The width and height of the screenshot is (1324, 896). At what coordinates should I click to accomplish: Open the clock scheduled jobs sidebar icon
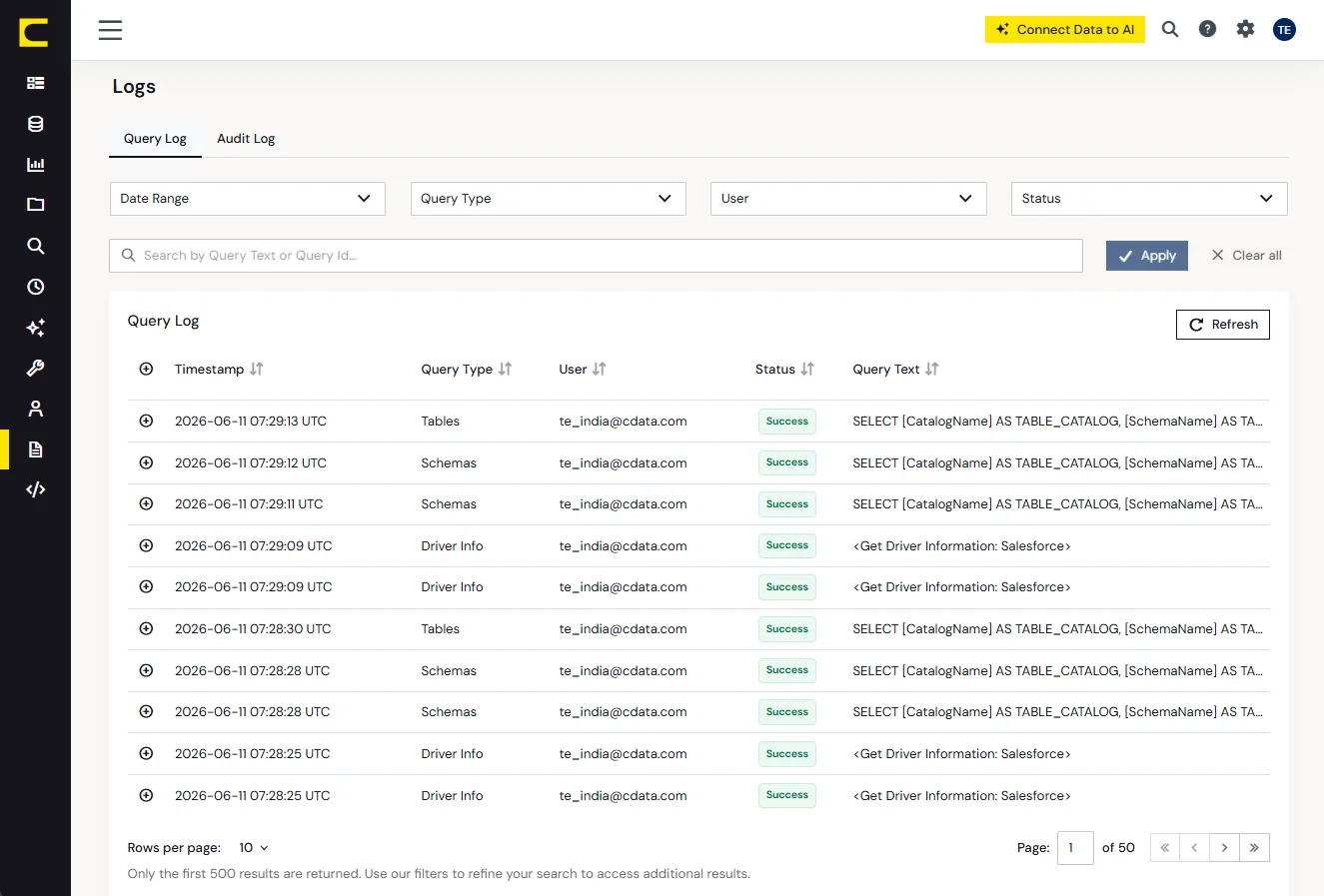pyautogui.click(x=35, y=287)
